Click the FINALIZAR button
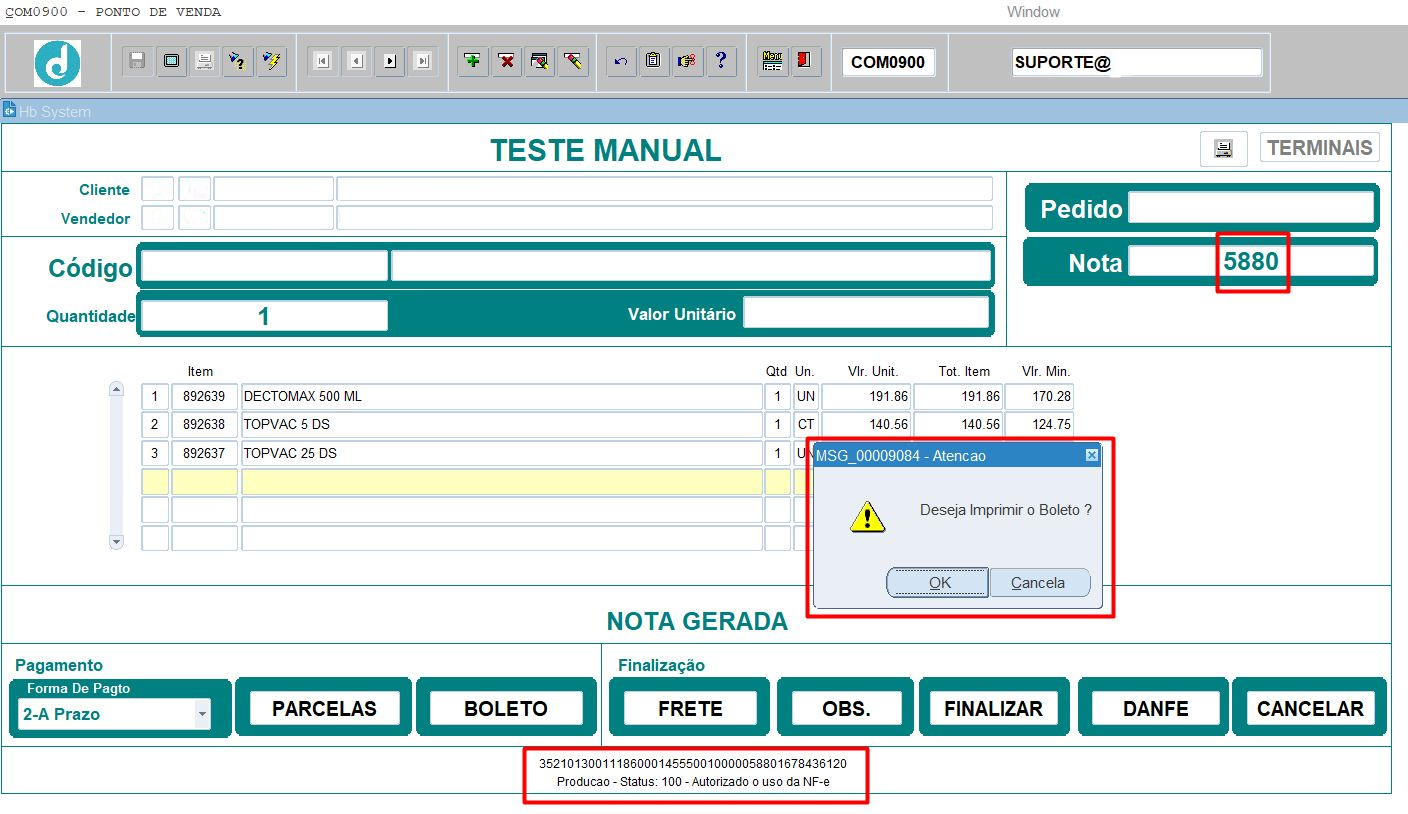The image size is (1408, 814). click(994, 709)
